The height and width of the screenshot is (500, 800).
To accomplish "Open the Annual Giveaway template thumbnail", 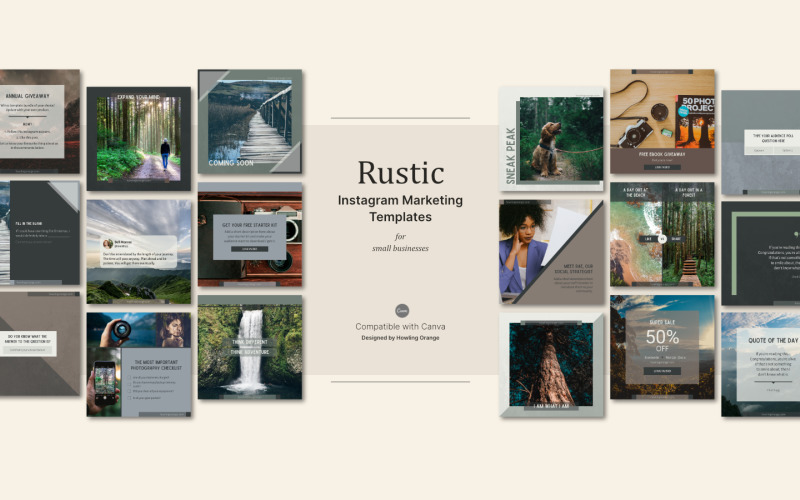I will coord(40,121).
